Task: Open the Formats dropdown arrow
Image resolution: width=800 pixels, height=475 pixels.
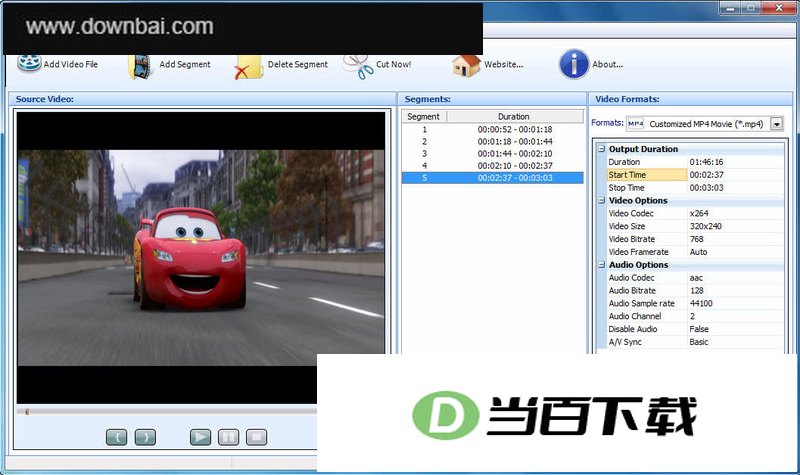Action: pyautogui.click(x=777, y=123)
